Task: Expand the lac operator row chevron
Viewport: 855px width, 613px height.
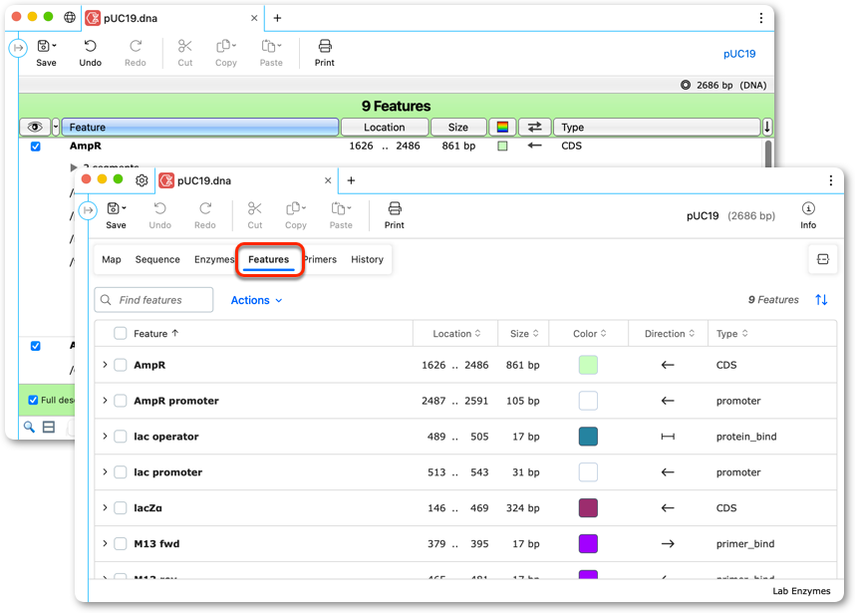Action: click(x=105, y=436)
